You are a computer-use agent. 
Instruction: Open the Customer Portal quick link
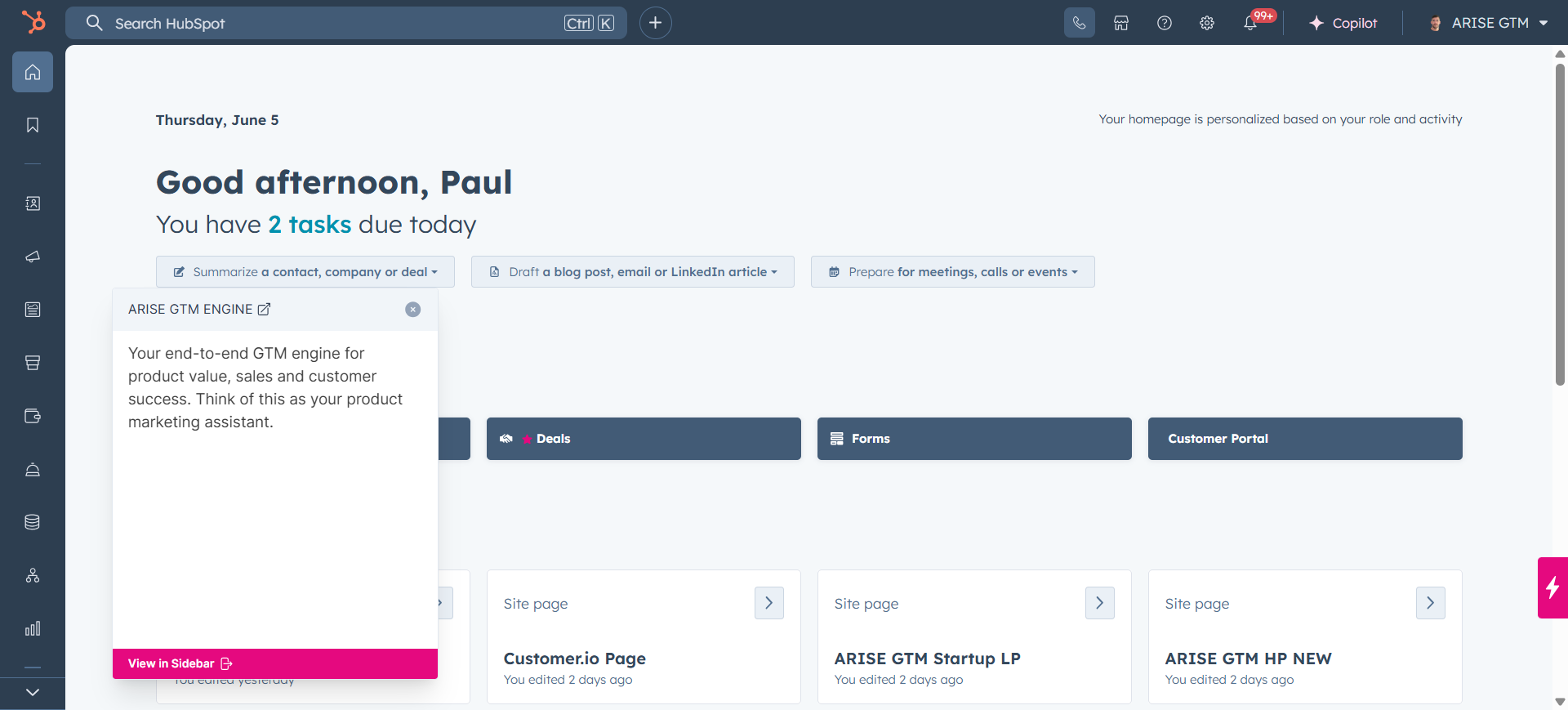point(1305,439)
